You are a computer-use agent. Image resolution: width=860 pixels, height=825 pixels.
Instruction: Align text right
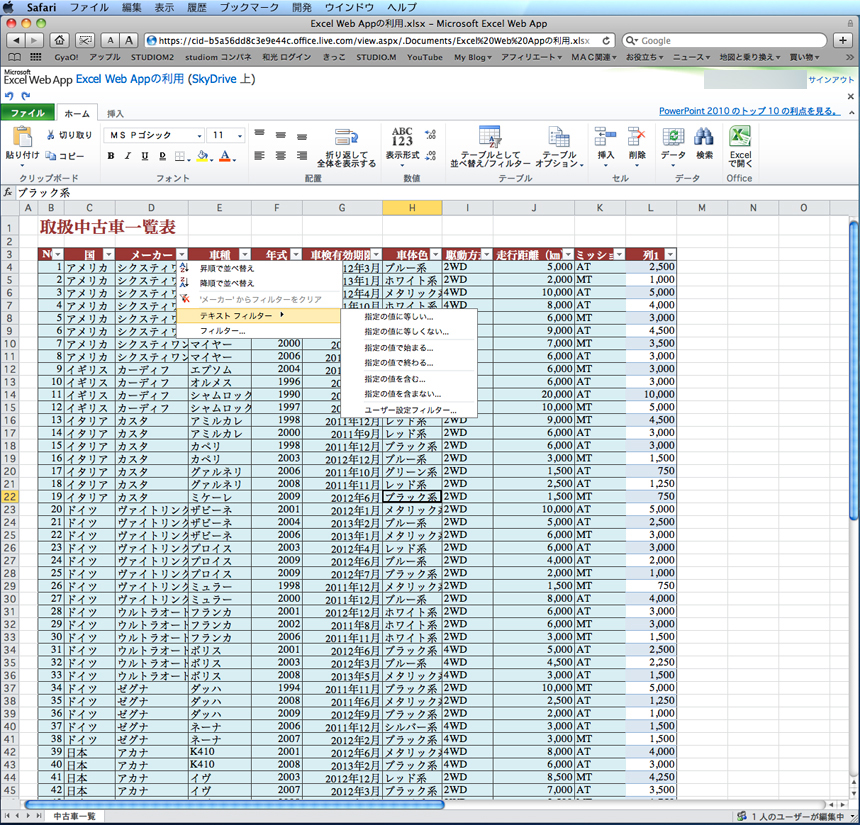(x=302, y=156)
